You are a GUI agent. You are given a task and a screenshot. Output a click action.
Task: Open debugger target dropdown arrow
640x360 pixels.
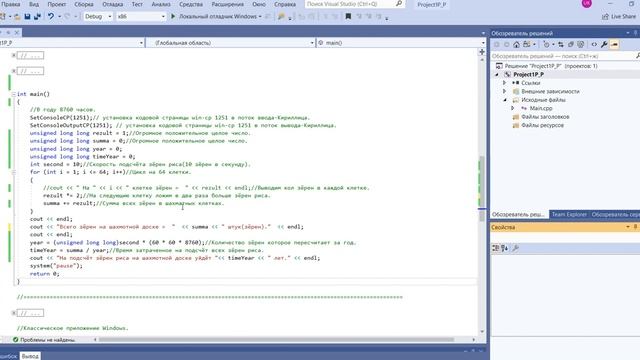(x=260, y=17)
